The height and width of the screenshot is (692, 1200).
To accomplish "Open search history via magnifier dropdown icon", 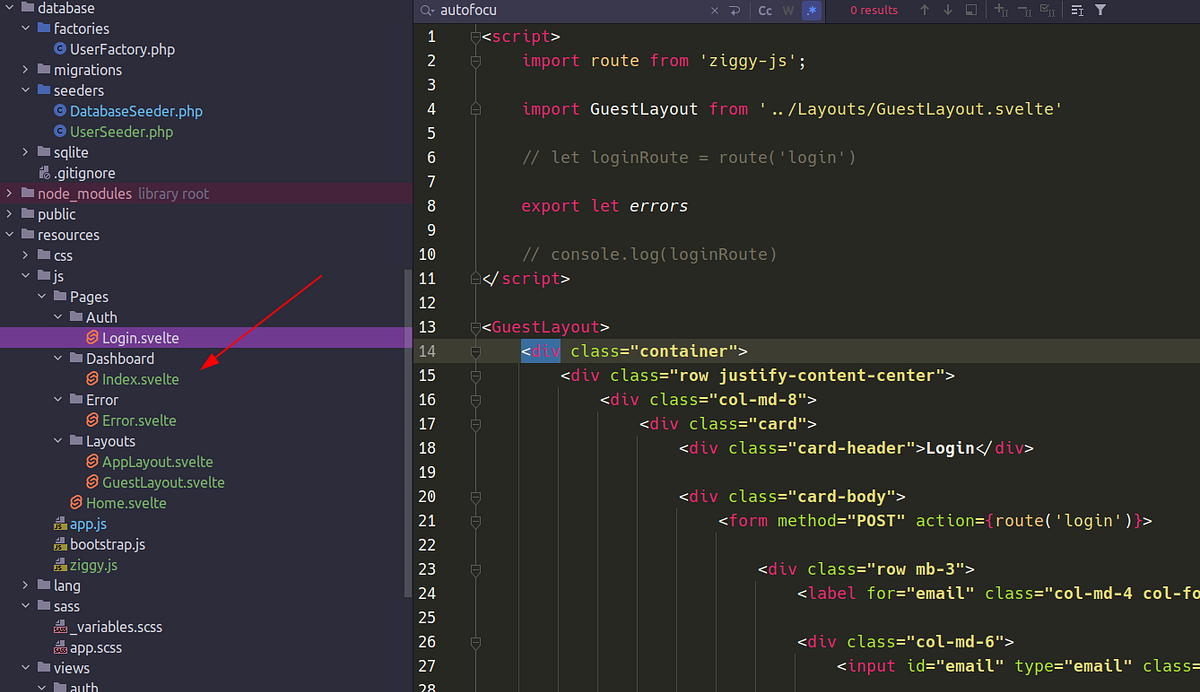I will point(430,11).
